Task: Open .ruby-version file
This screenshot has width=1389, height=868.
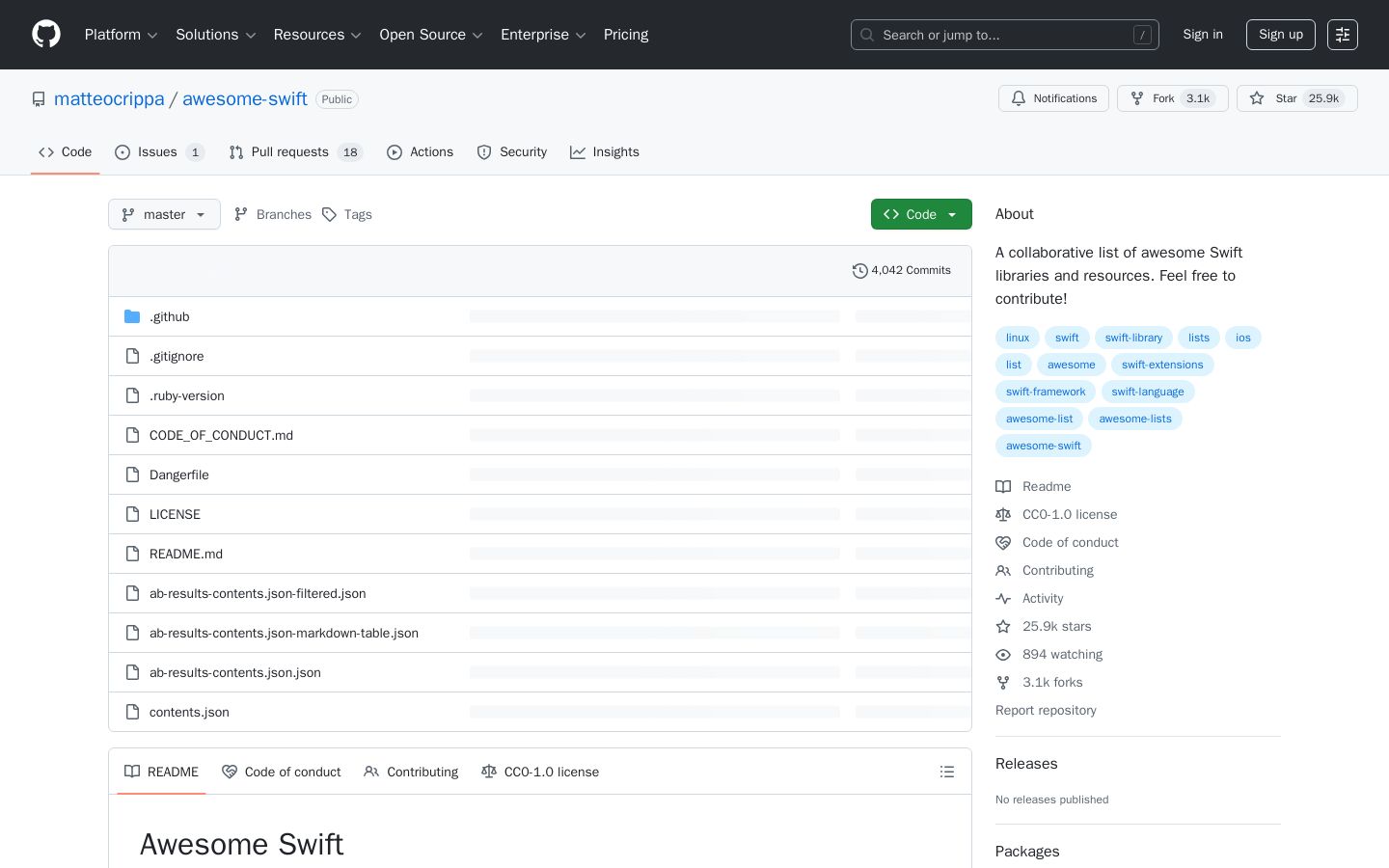Action: pos(187,395)
